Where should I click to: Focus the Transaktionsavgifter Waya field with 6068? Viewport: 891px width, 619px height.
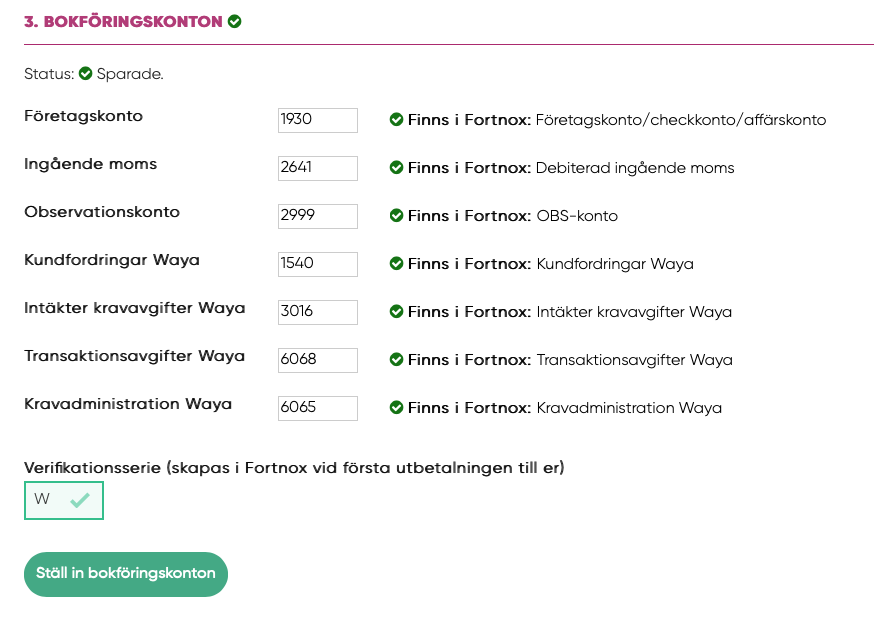(318, 360)
